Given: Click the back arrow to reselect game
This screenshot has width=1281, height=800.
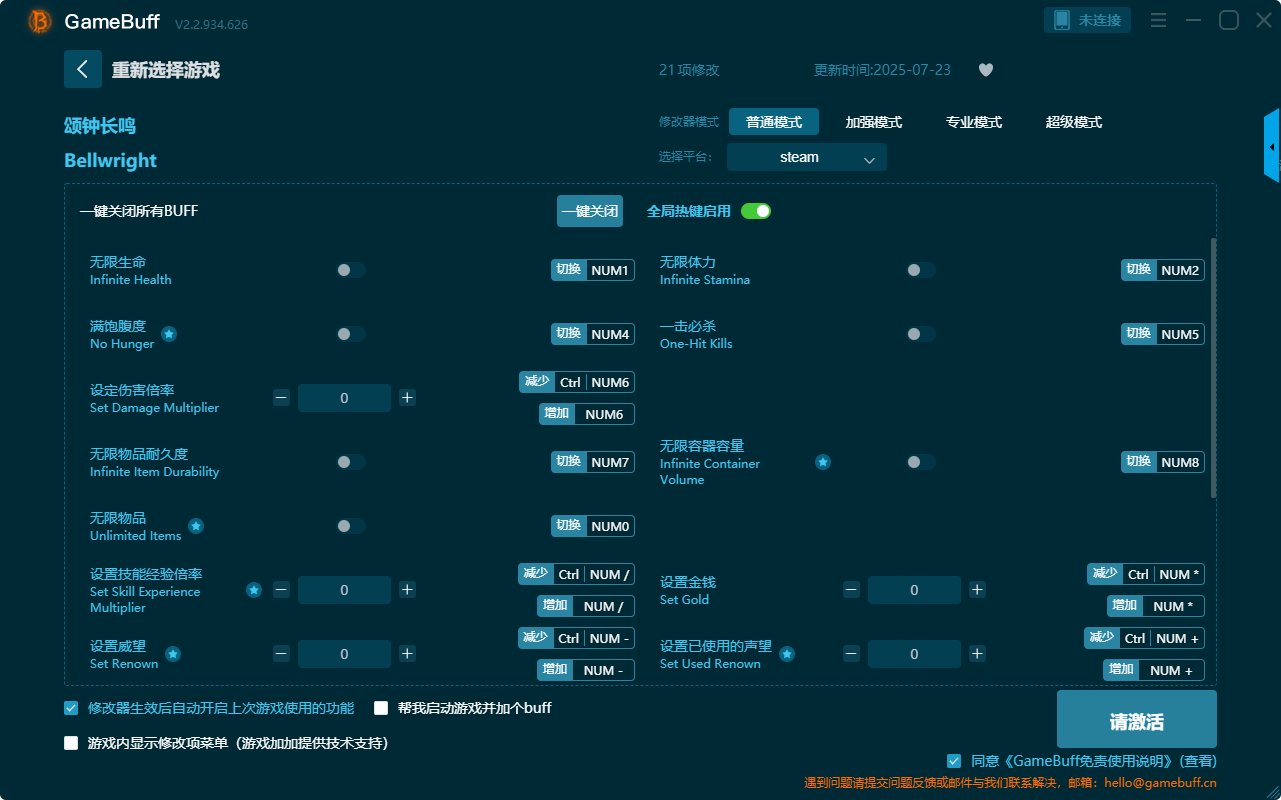Looking at the screenshot, I should pos(83,69).
